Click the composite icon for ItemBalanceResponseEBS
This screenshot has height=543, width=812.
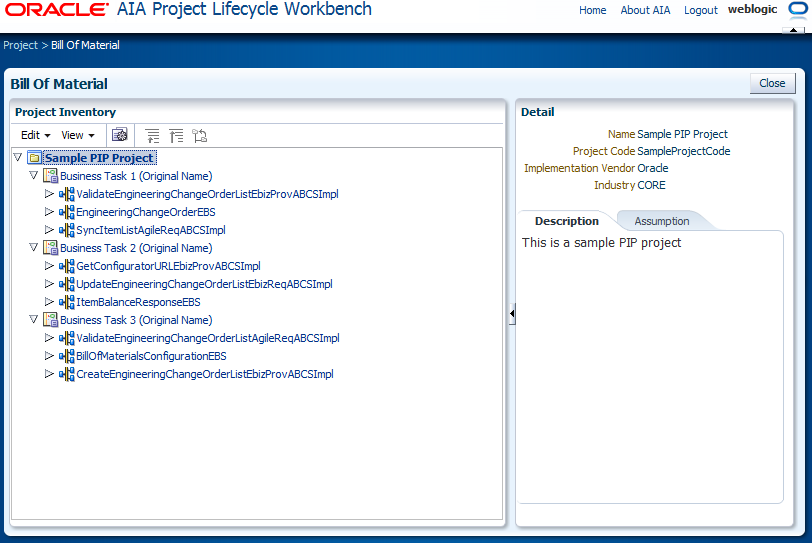(66, 302)
